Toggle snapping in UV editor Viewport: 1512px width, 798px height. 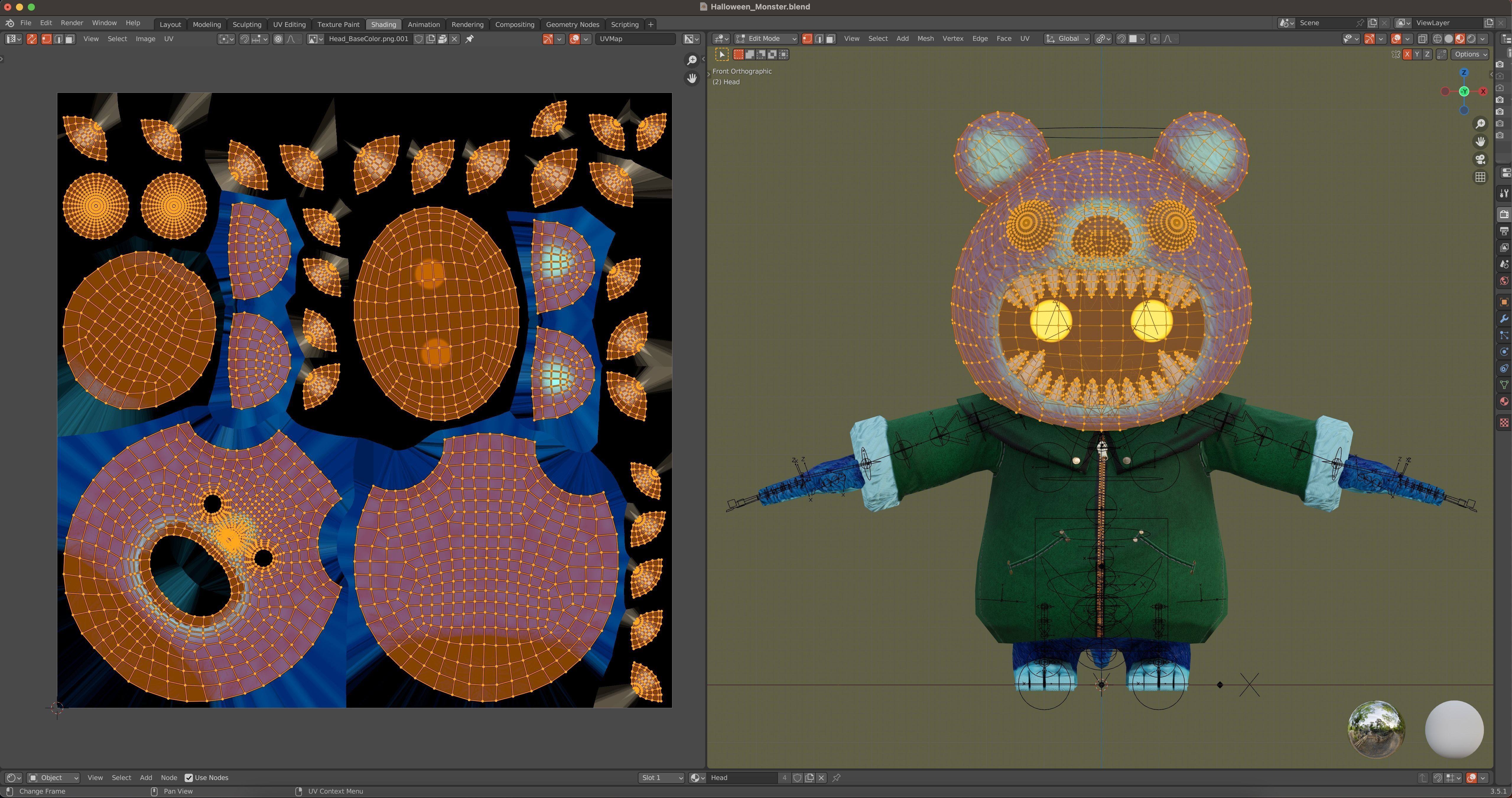tap(245, 39)
